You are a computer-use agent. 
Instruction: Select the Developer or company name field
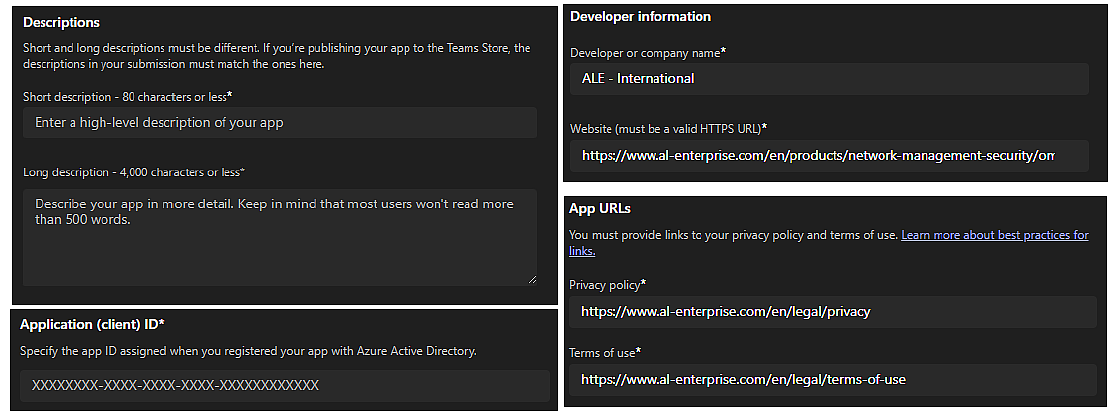click(828, 78)
